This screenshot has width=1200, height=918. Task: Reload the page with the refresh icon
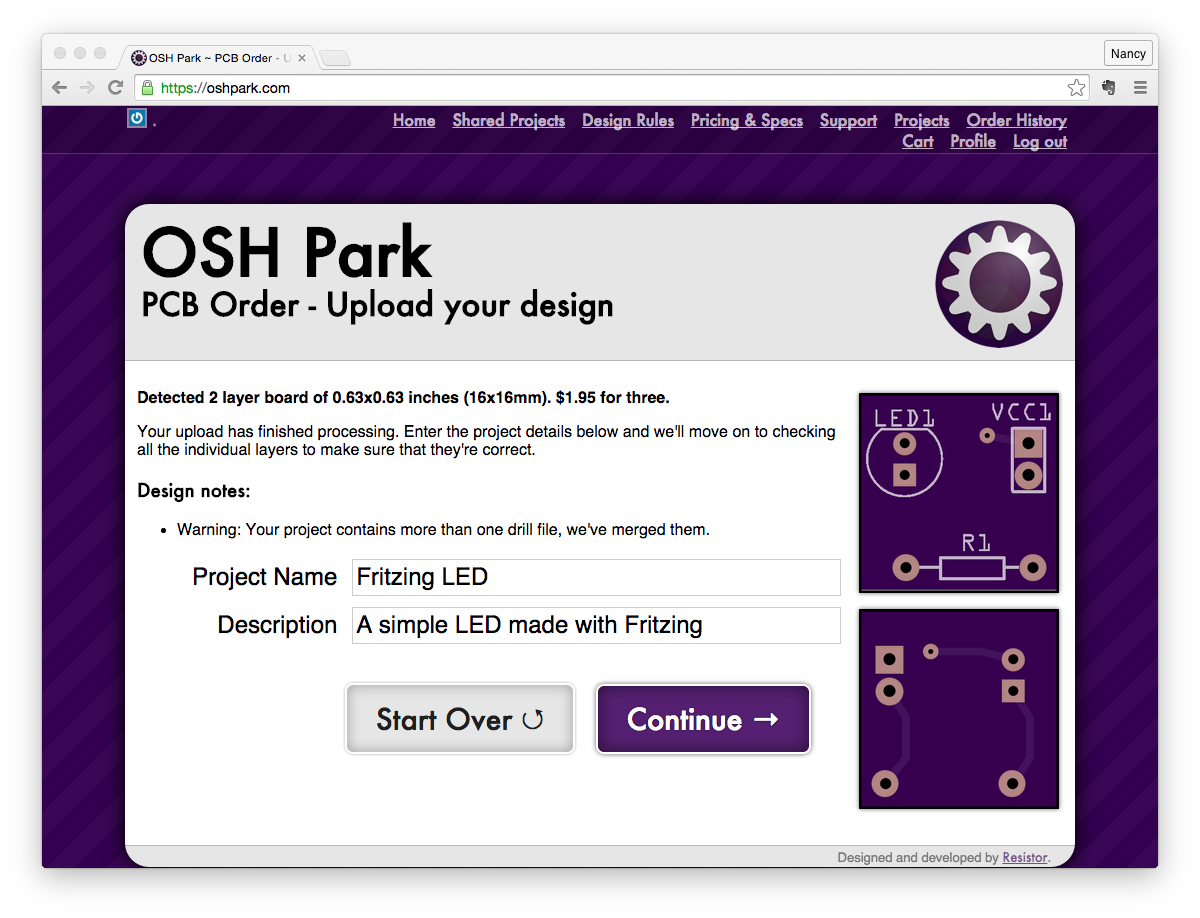pos(116,88)
